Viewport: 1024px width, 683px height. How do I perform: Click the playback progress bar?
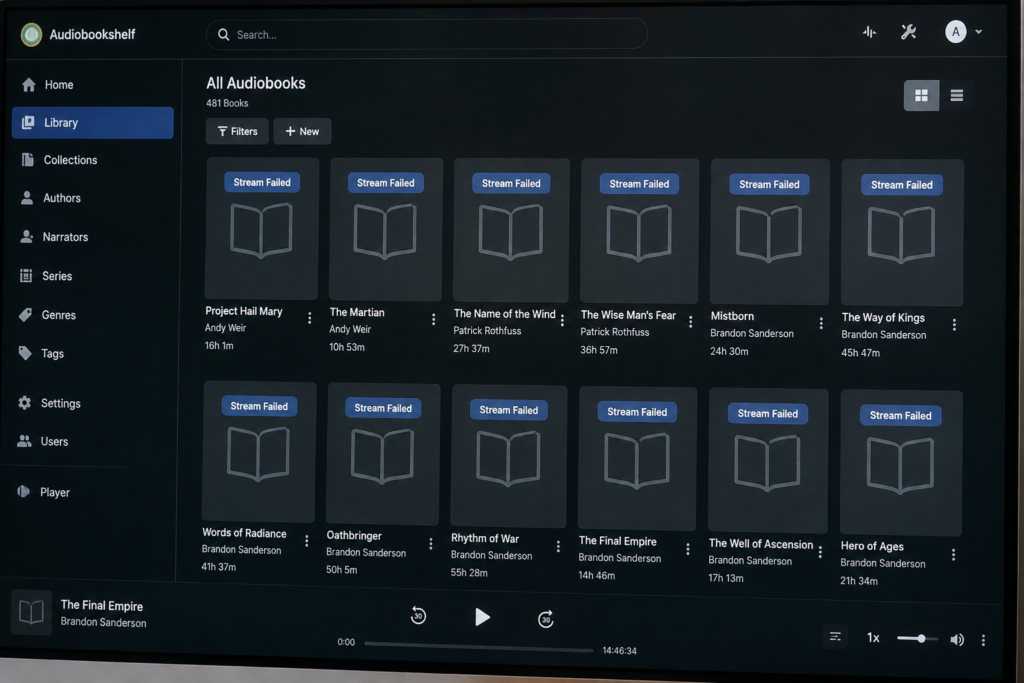479,646
